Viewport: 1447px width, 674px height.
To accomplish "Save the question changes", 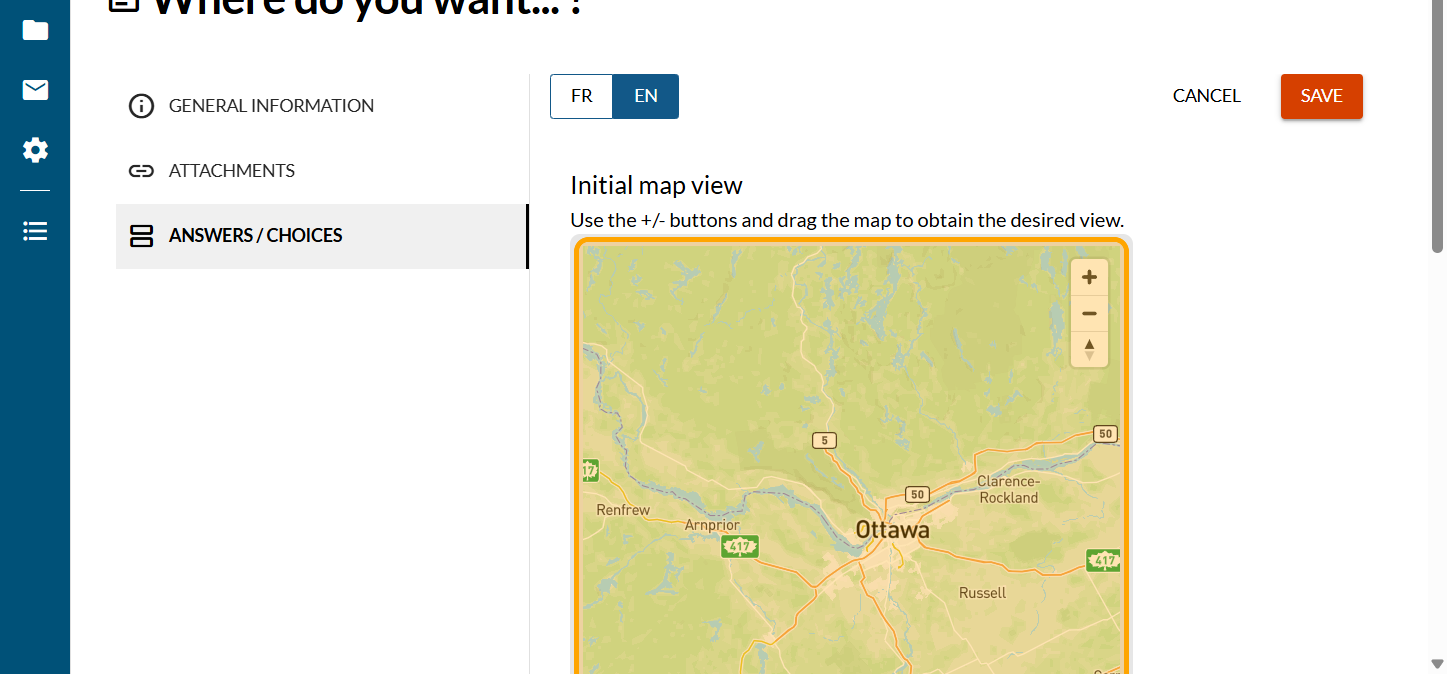I will pos(1321,96).
